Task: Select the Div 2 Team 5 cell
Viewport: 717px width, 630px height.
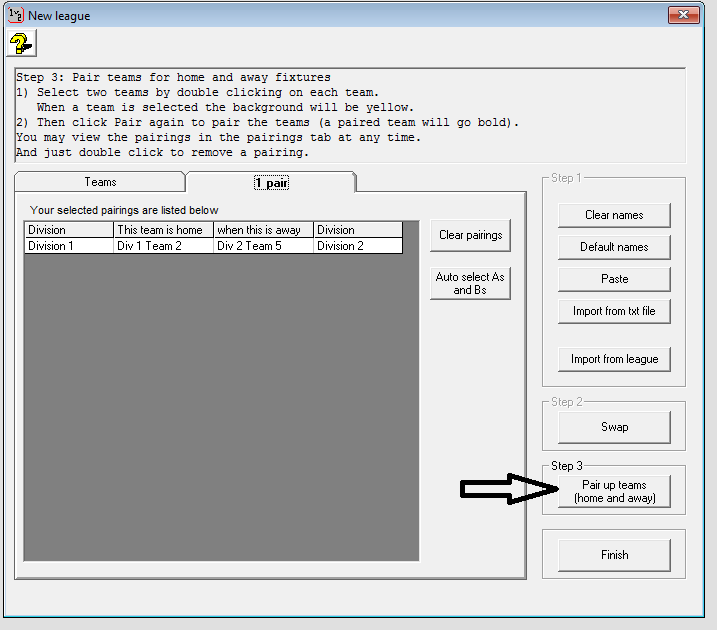Action: 263,246
